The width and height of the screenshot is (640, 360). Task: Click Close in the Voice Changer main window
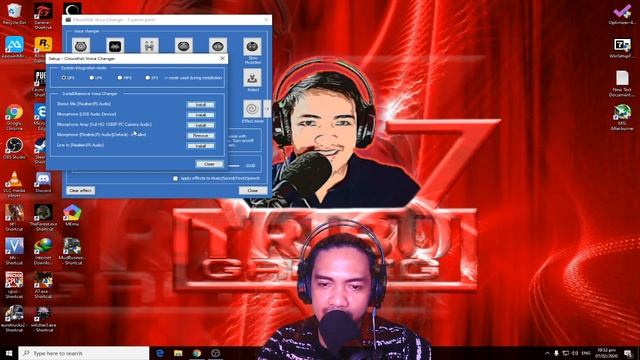253,191
